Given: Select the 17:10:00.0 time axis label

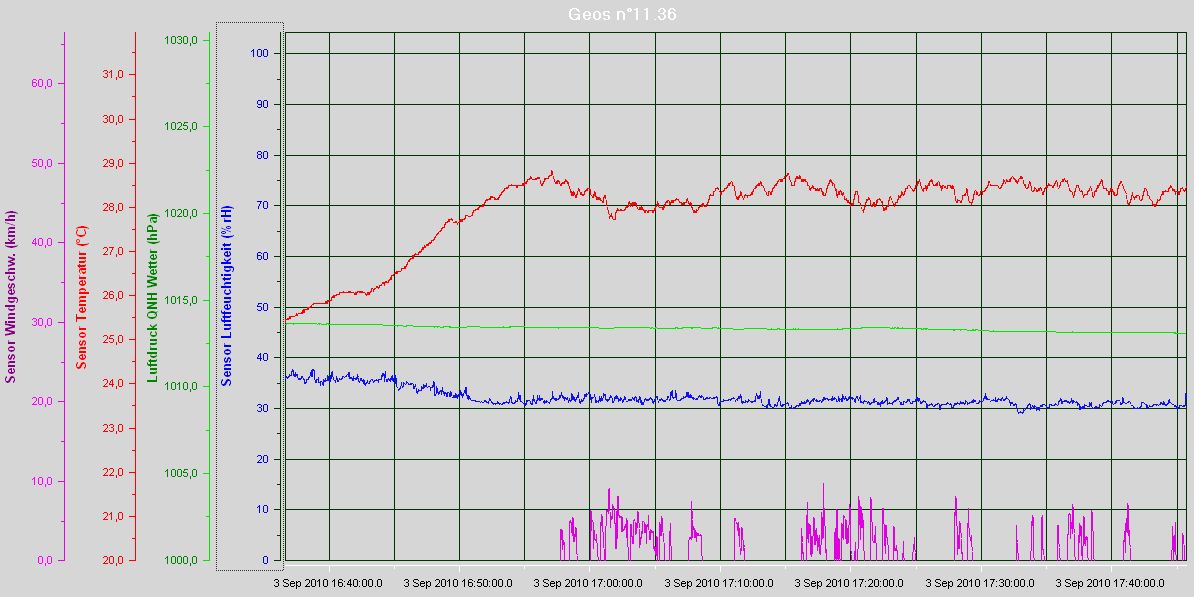Looking at the screenshot, I should [x=719, y=582].
